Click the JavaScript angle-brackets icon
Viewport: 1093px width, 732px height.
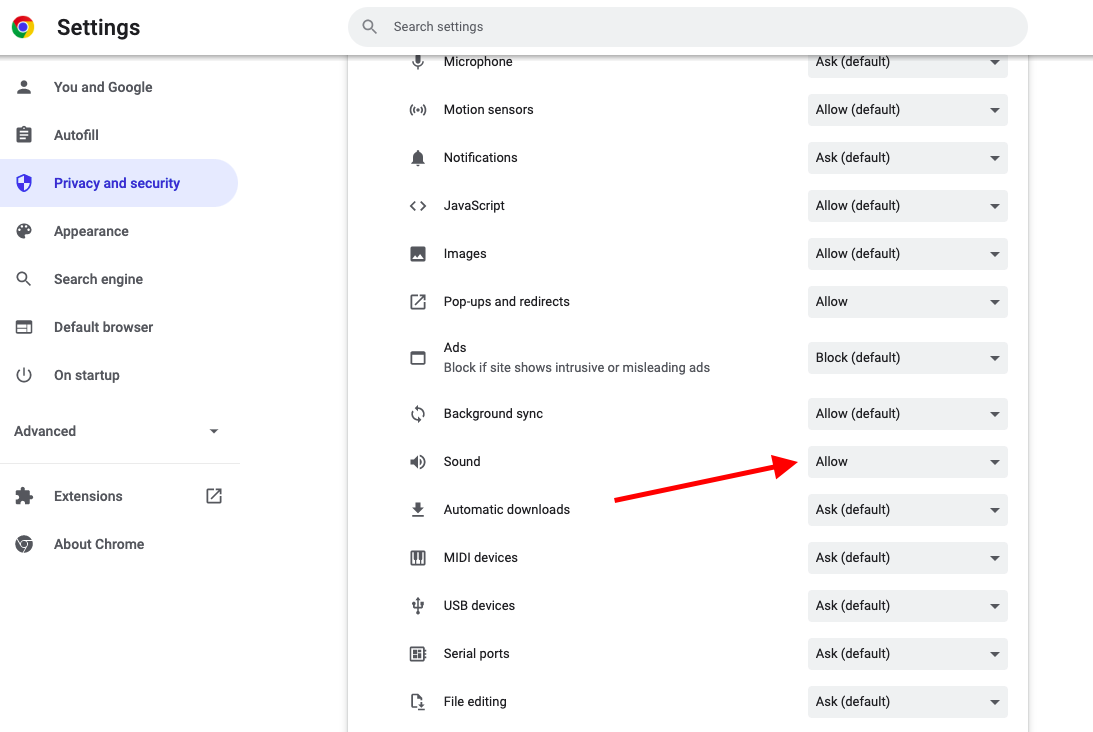(417, 205)
